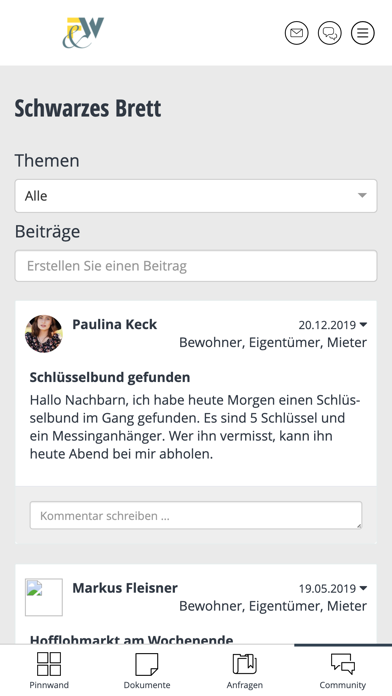This screenshot has width=392, height=696.
Task: Open the chat bubbles icon in header
Action: (330, 33)
